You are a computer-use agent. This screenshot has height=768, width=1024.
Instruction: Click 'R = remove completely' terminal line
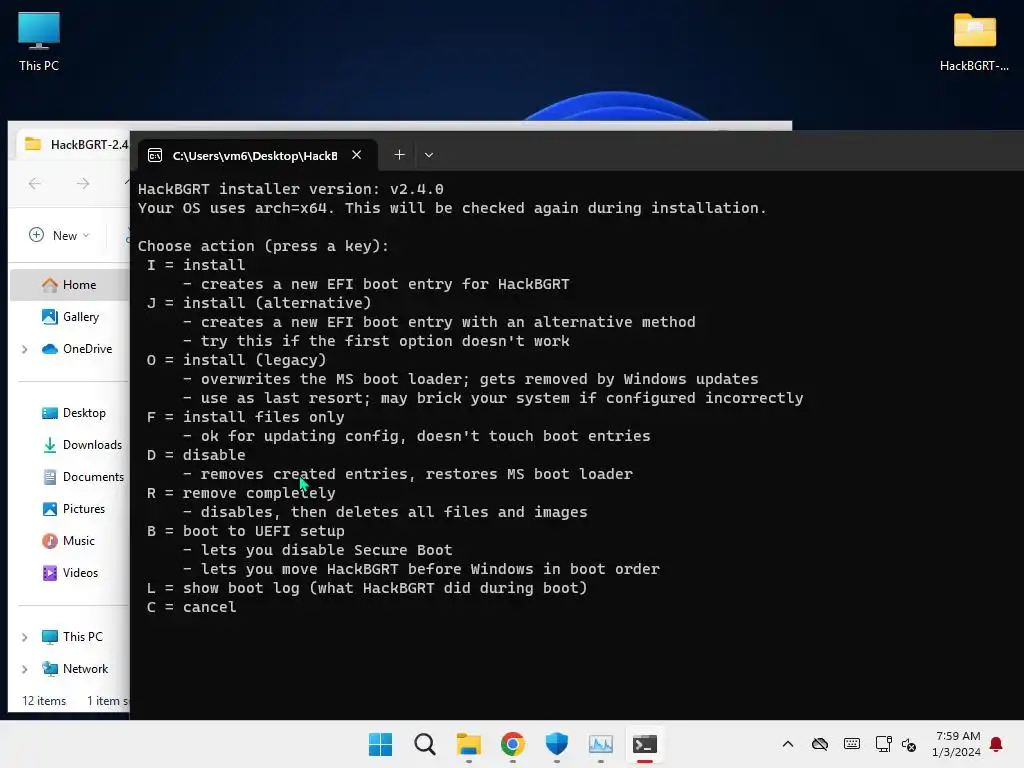pos(241,493)
